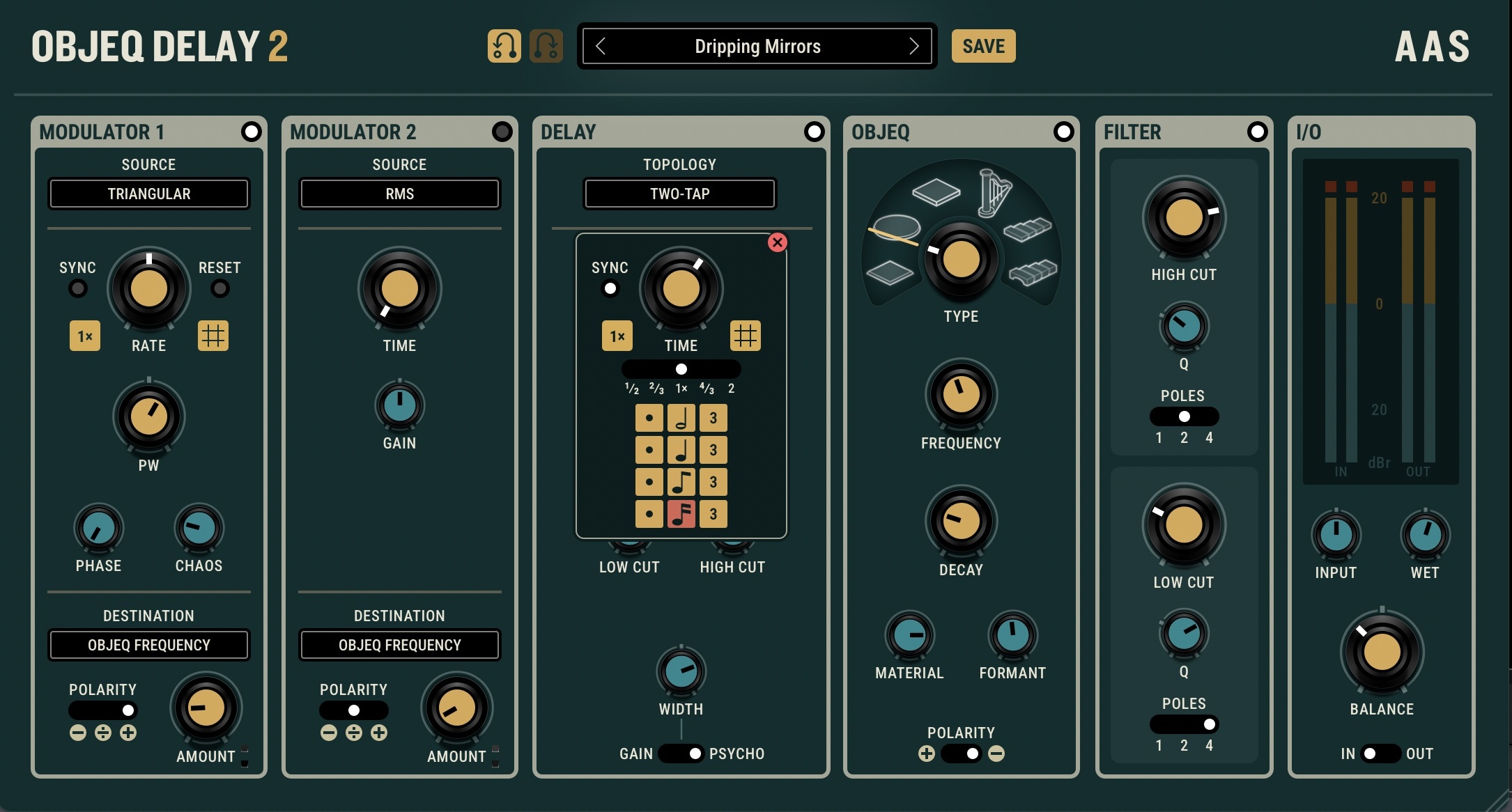Click the first headphone compare icon
Image resolution: width=1512 pixels, height=812 pixels.
click(504, 46)
